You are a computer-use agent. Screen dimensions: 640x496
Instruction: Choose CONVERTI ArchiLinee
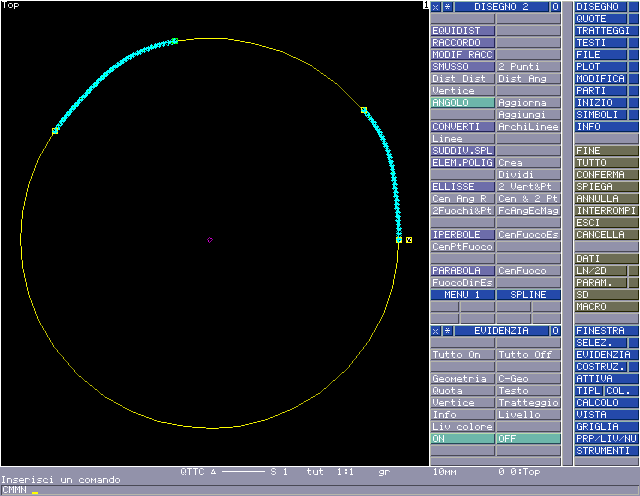click(x=529, y=127)
